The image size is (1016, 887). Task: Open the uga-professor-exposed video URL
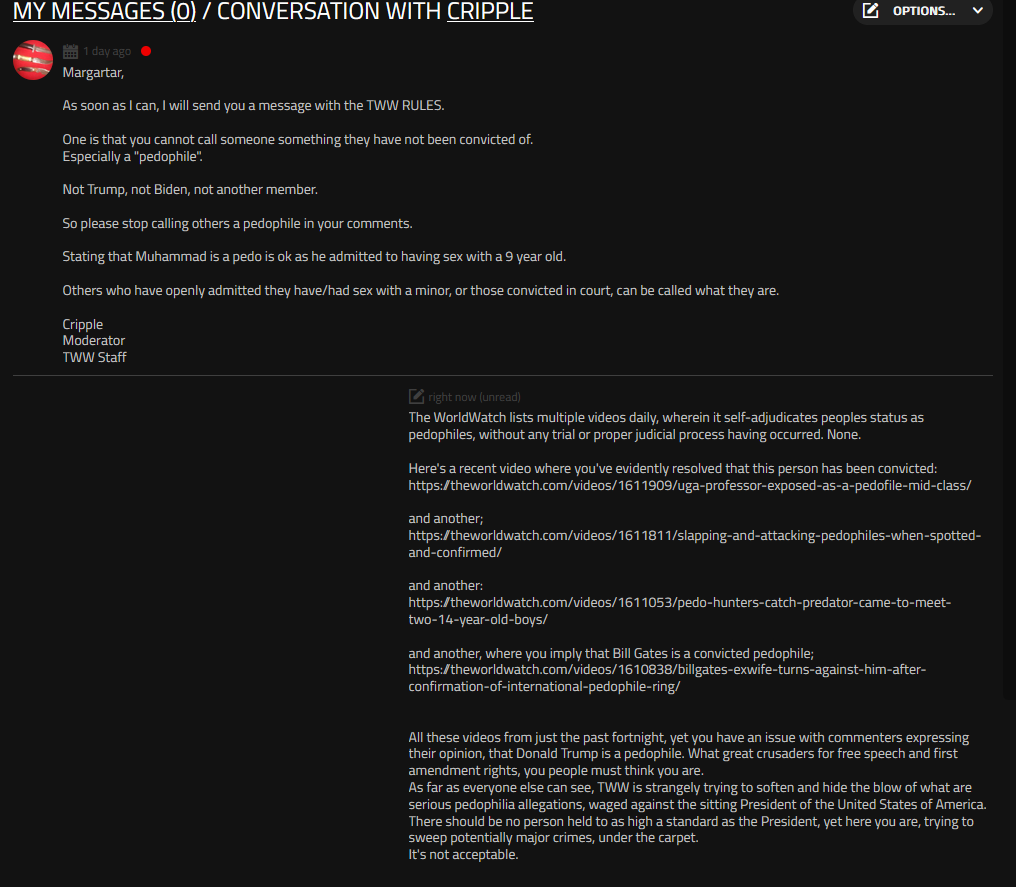[689, 485]
